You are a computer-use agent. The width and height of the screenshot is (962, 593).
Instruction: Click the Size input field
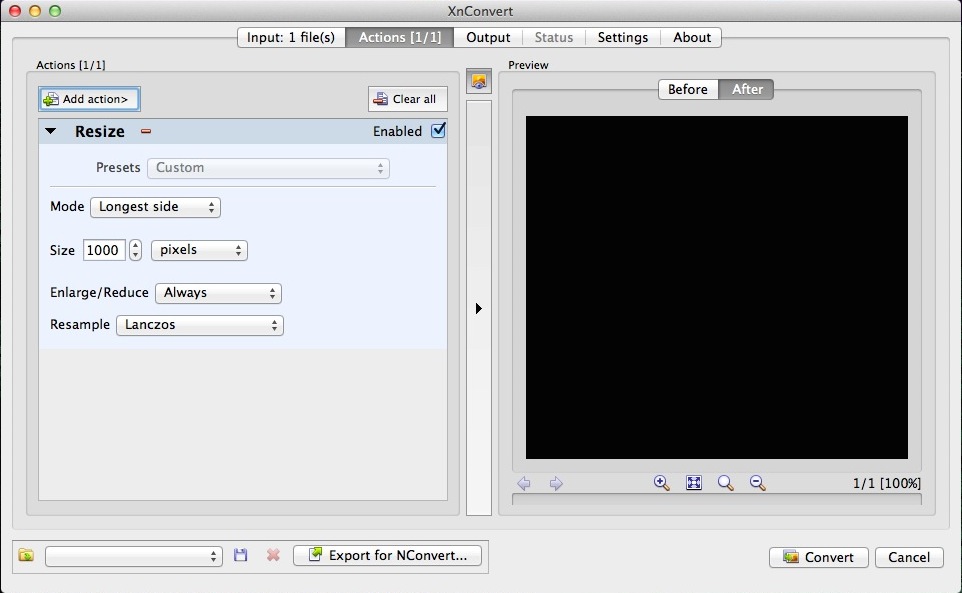click(x=103, y=250)
